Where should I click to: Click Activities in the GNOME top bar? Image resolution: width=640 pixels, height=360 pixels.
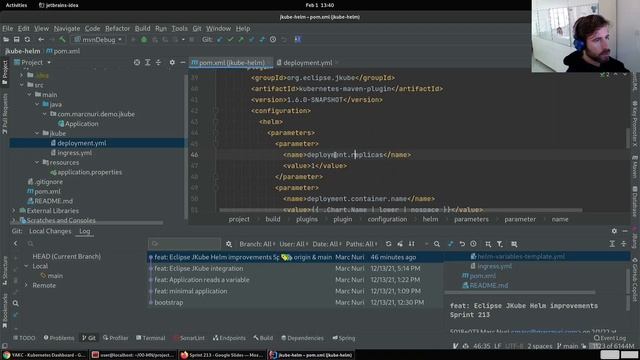pyautogui.click(x=16, y=5)
